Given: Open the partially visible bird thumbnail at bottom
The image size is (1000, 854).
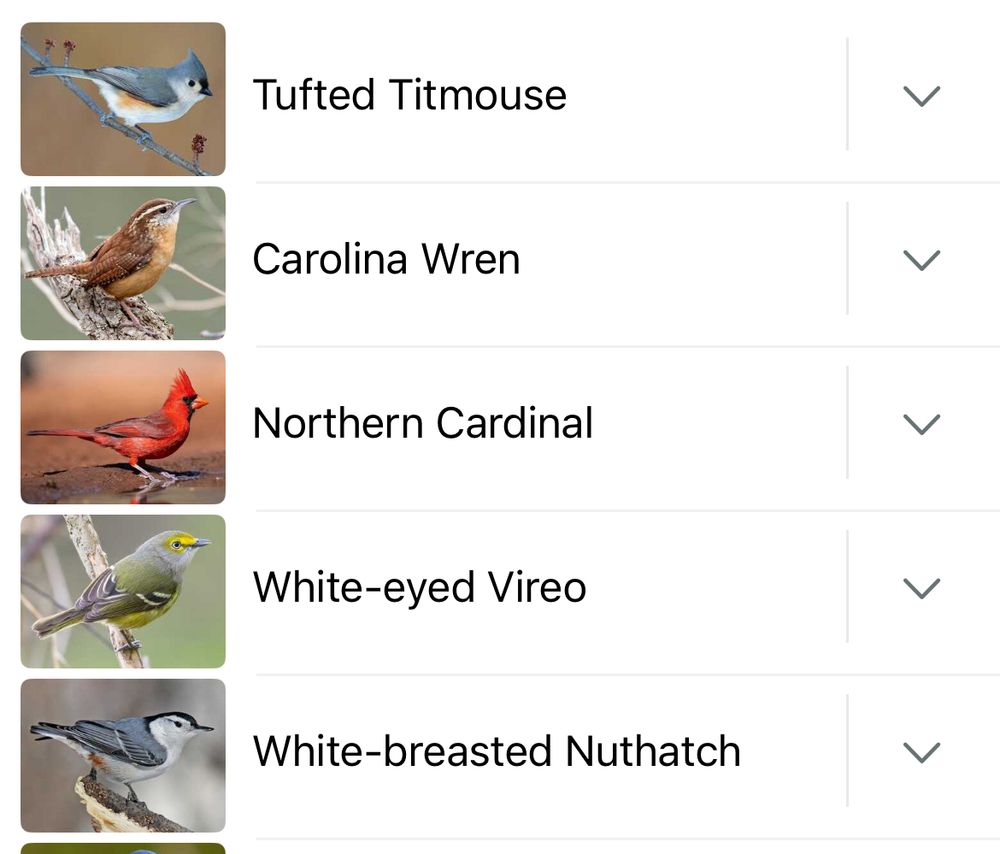Looking at the screenshot, I should click(x=123, y=848).
